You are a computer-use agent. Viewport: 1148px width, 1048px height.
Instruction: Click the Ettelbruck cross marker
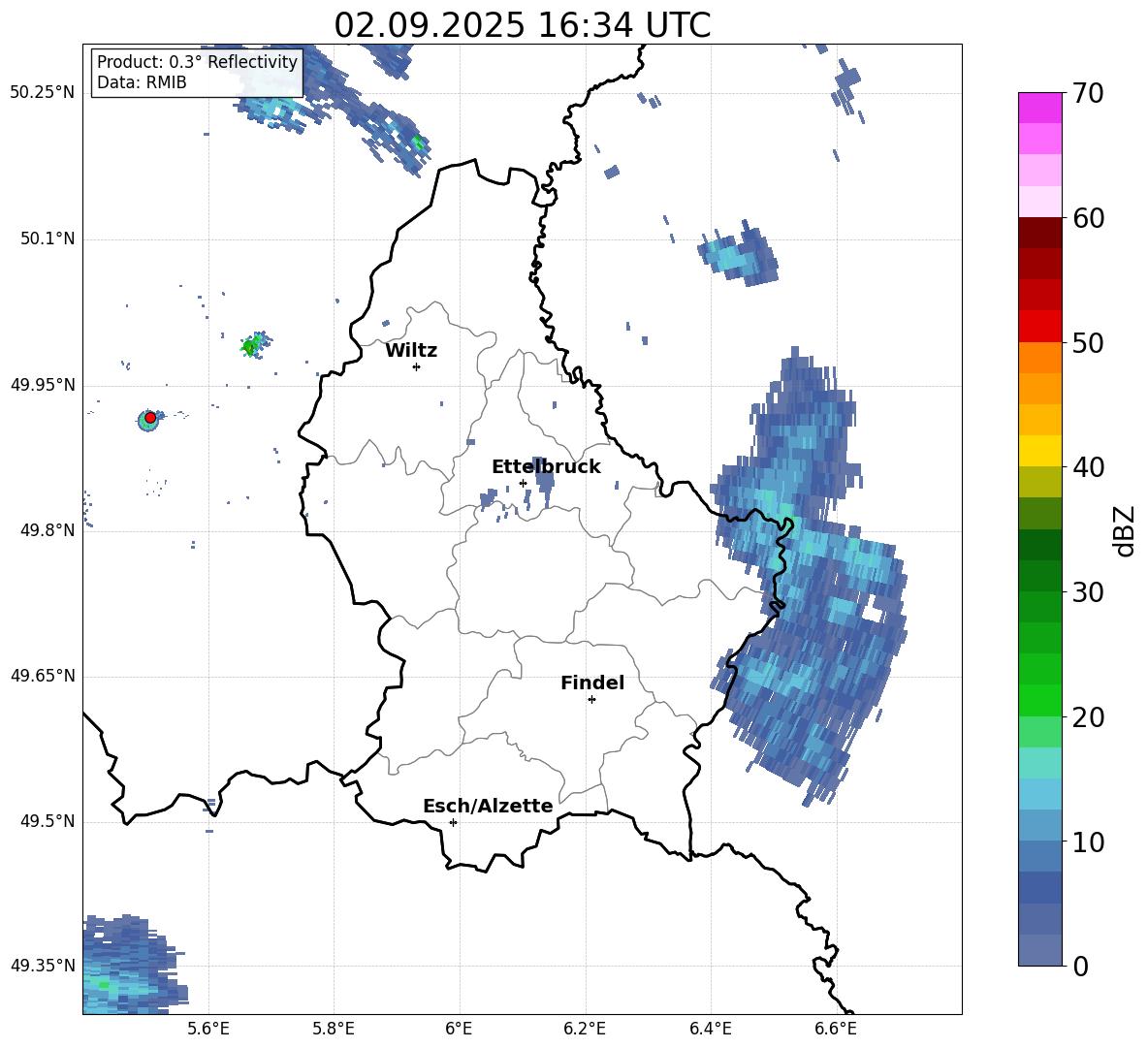click(523, 483)
